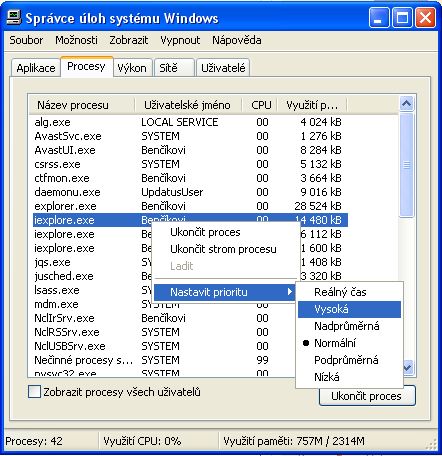This screenshot has height=456, width=442.
Task: Minimize the Task Manager window
Action: point(379,17)
